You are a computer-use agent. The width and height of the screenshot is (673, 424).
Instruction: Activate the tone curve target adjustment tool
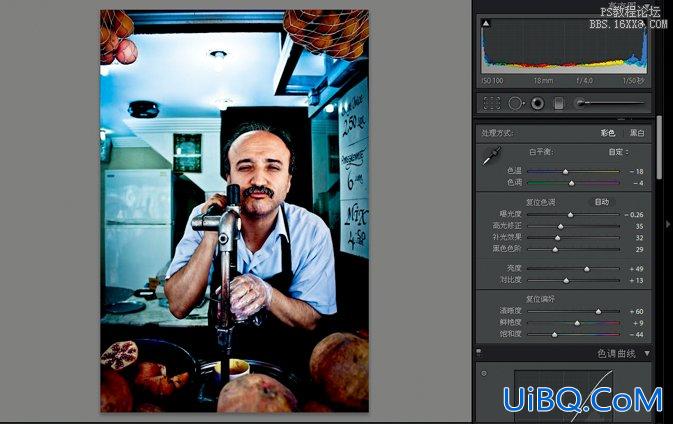pos(484,373)
